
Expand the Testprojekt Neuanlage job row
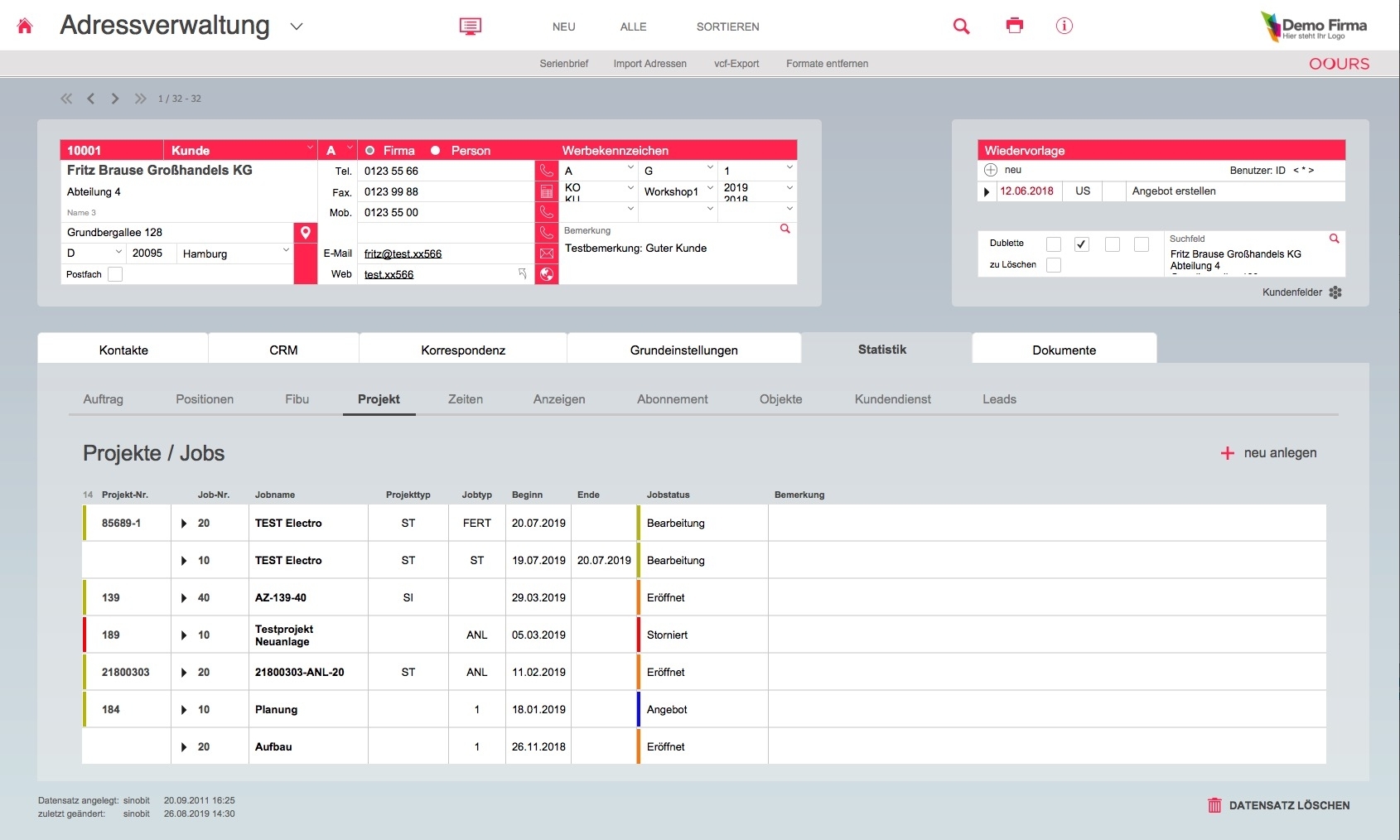184,635
